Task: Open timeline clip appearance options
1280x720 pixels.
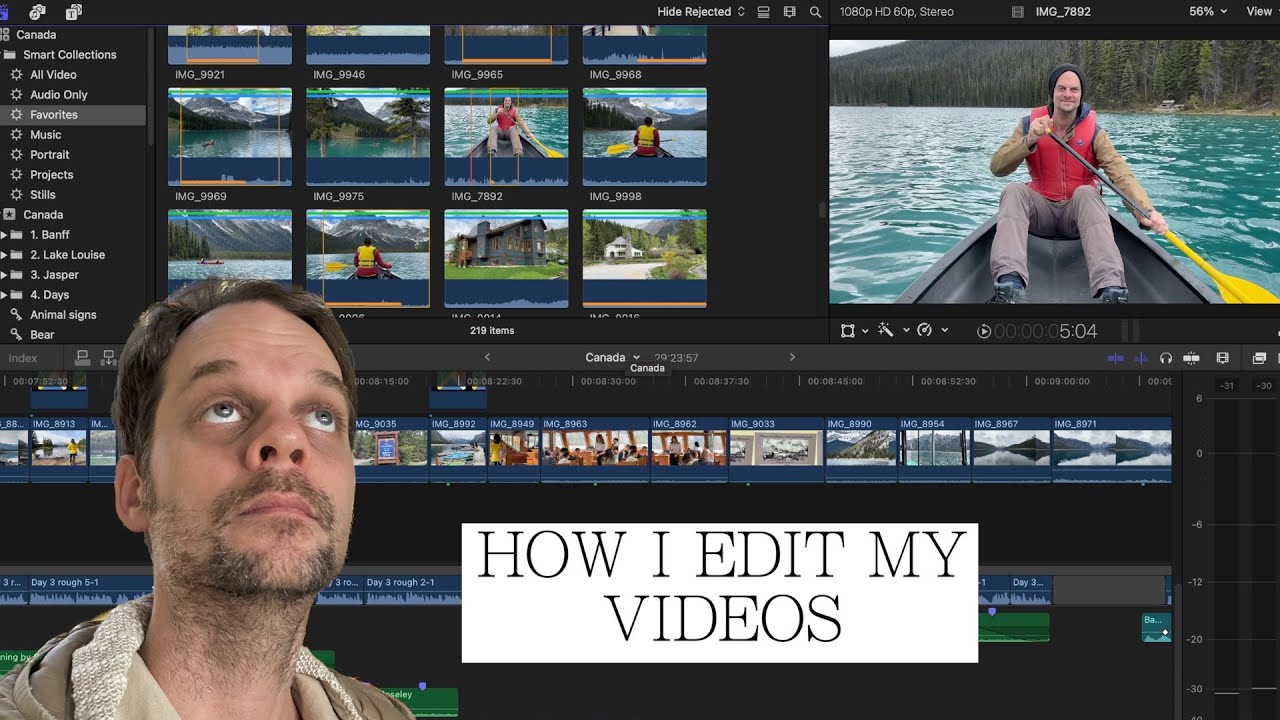Action: (x=1222, y=358)
